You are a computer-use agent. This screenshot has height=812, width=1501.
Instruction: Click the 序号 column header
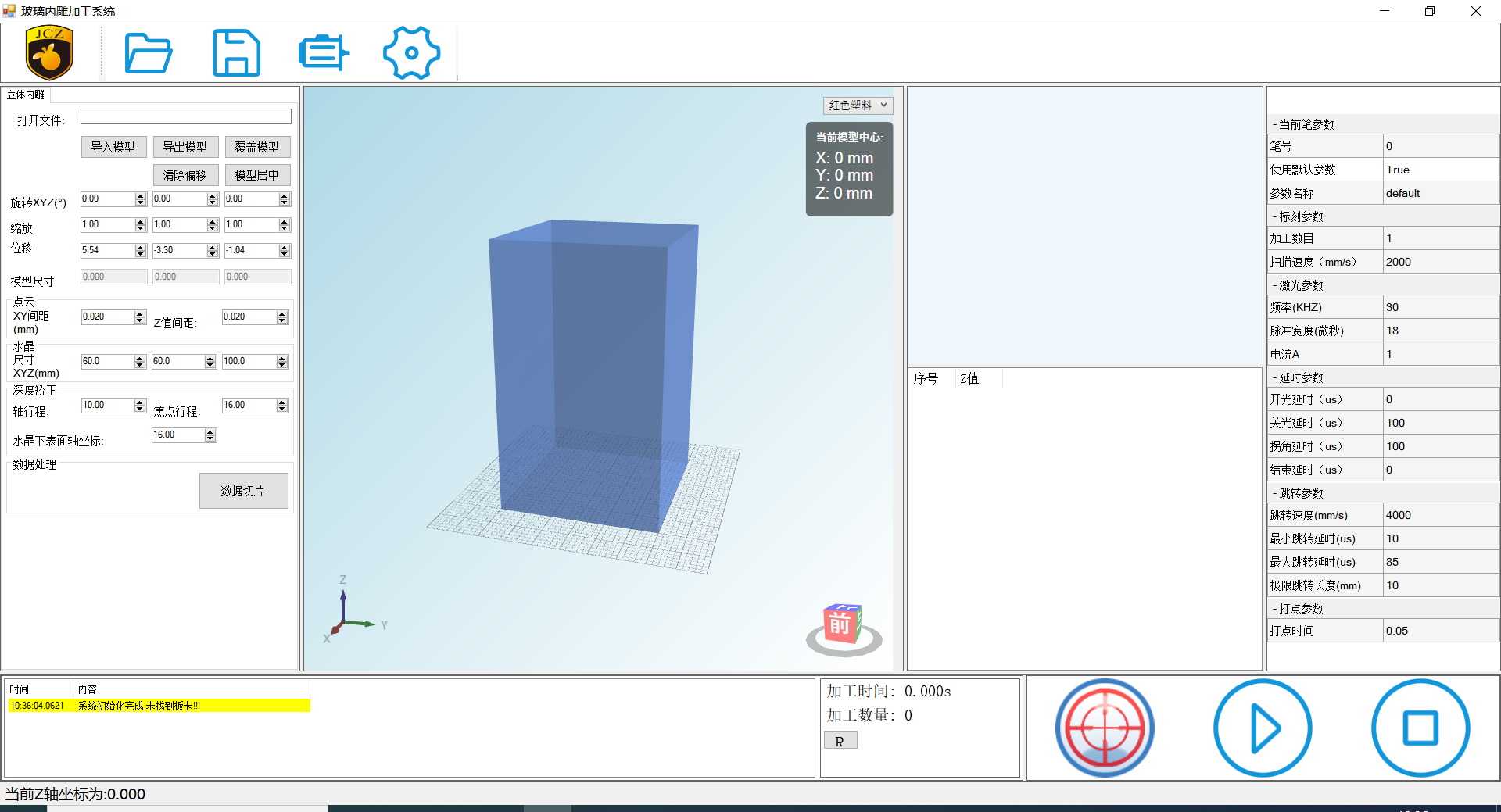pyautogui.click(x=926, y=379)
